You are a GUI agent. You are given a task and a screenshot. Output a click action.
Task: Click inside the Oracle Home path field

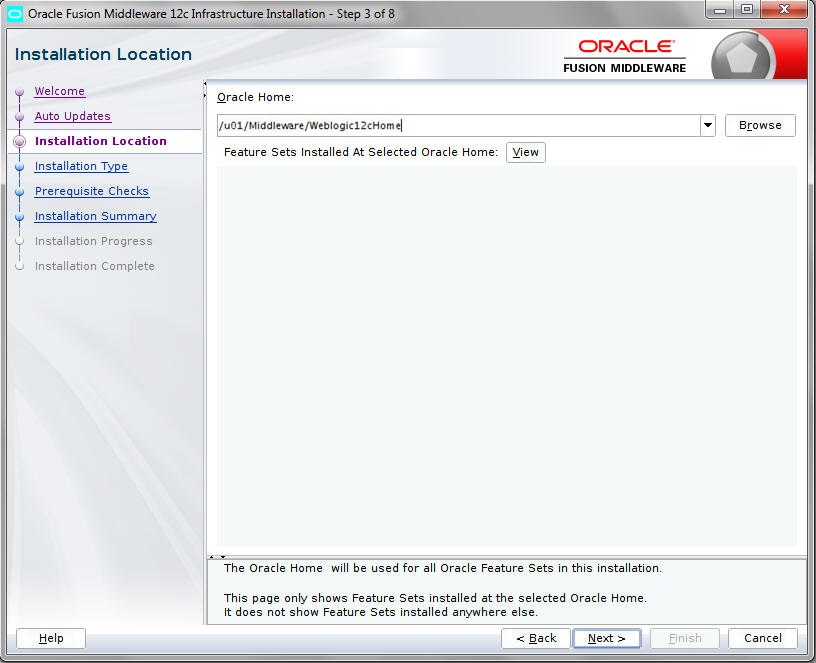click(x=458, y=125)
